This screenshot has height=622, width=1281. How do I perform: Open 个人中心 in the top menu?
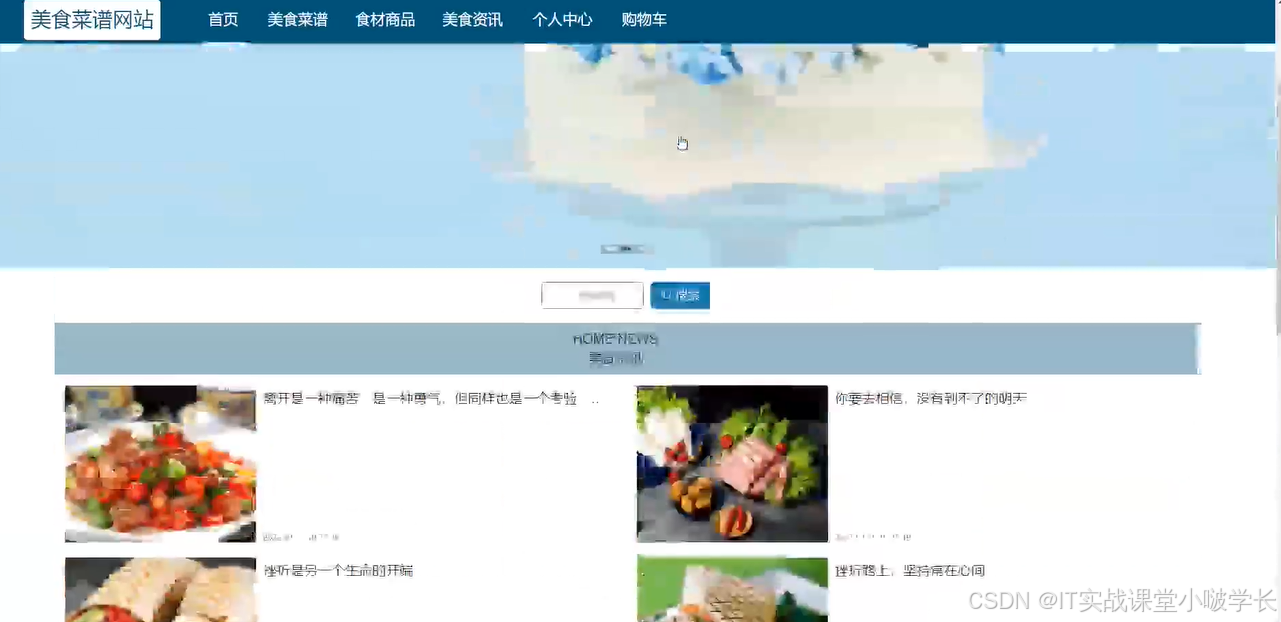pos(562,20)
